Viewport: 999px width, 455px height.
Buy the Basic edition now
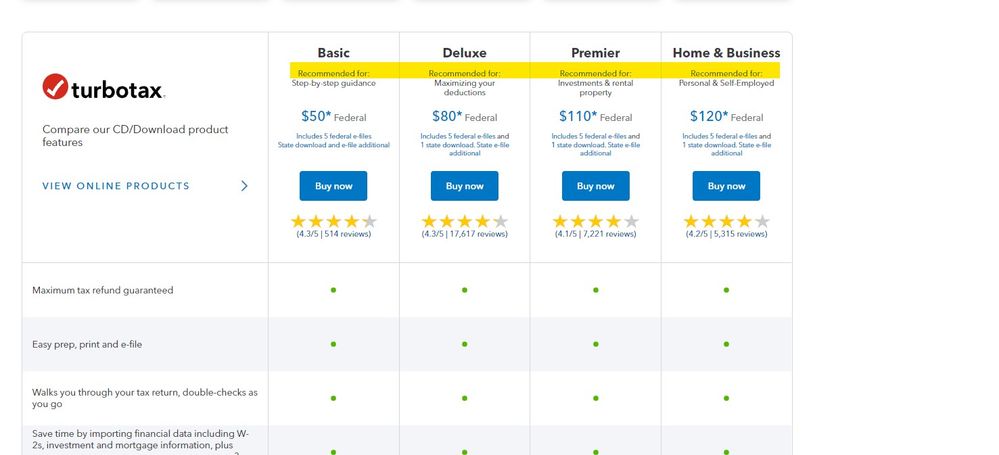tap(333, 186)
